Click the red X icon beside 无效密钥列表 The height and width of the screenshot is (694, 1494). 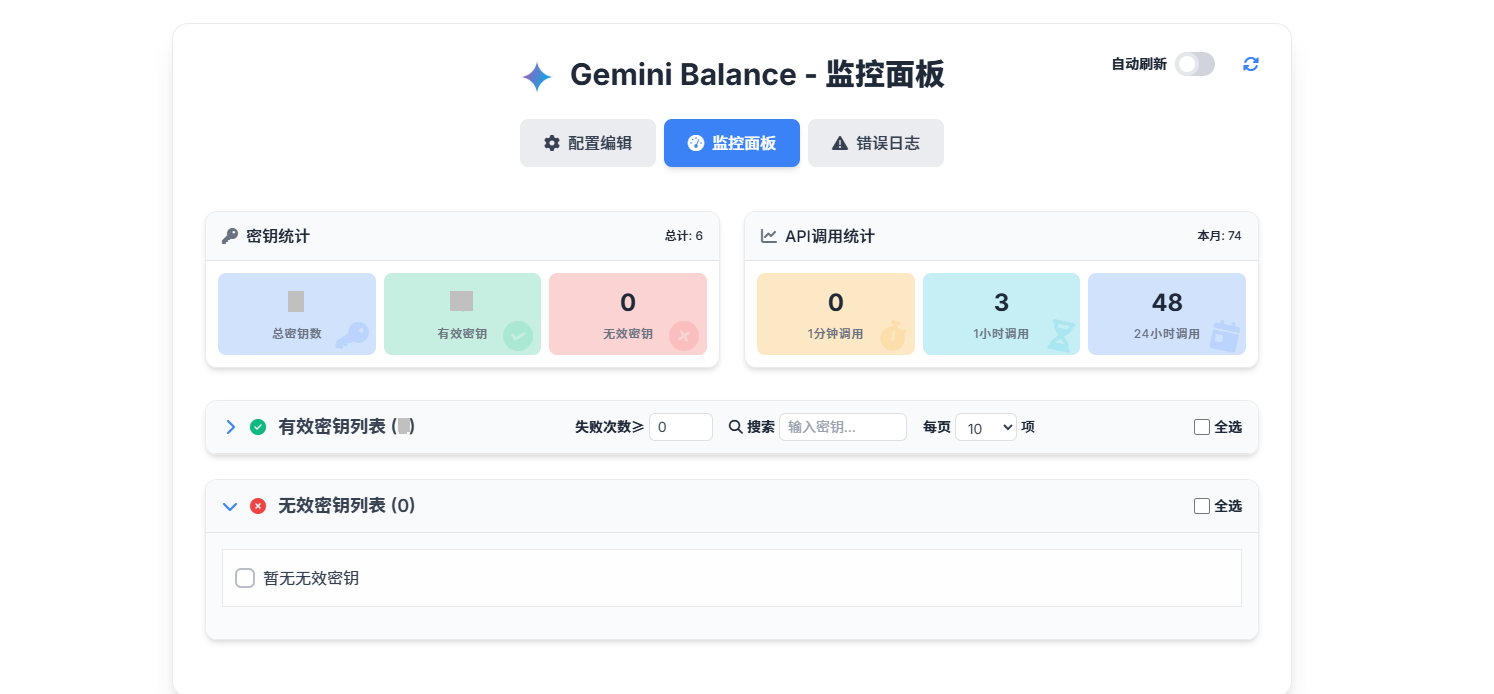tap(258, 506)
